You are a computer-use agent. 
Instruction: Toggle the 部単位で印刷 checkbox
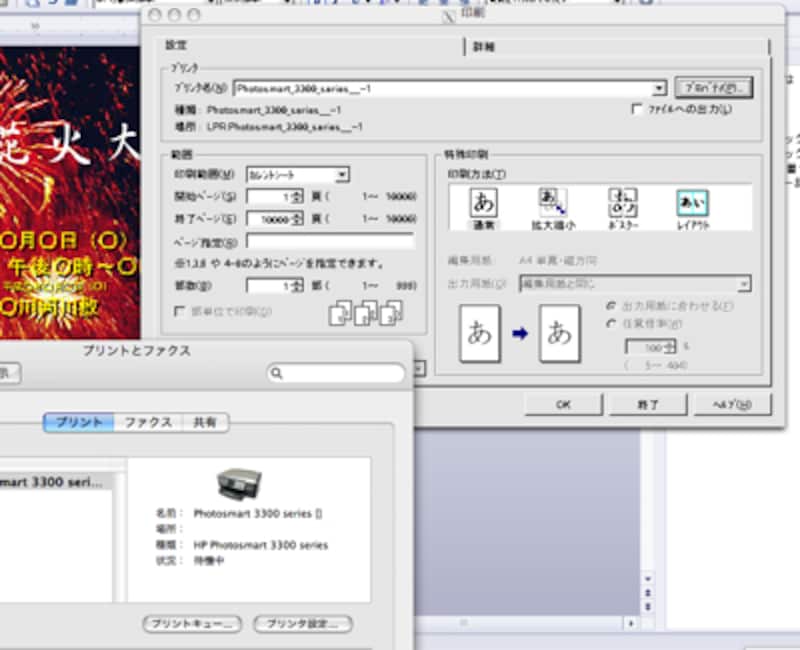point(180,311)
